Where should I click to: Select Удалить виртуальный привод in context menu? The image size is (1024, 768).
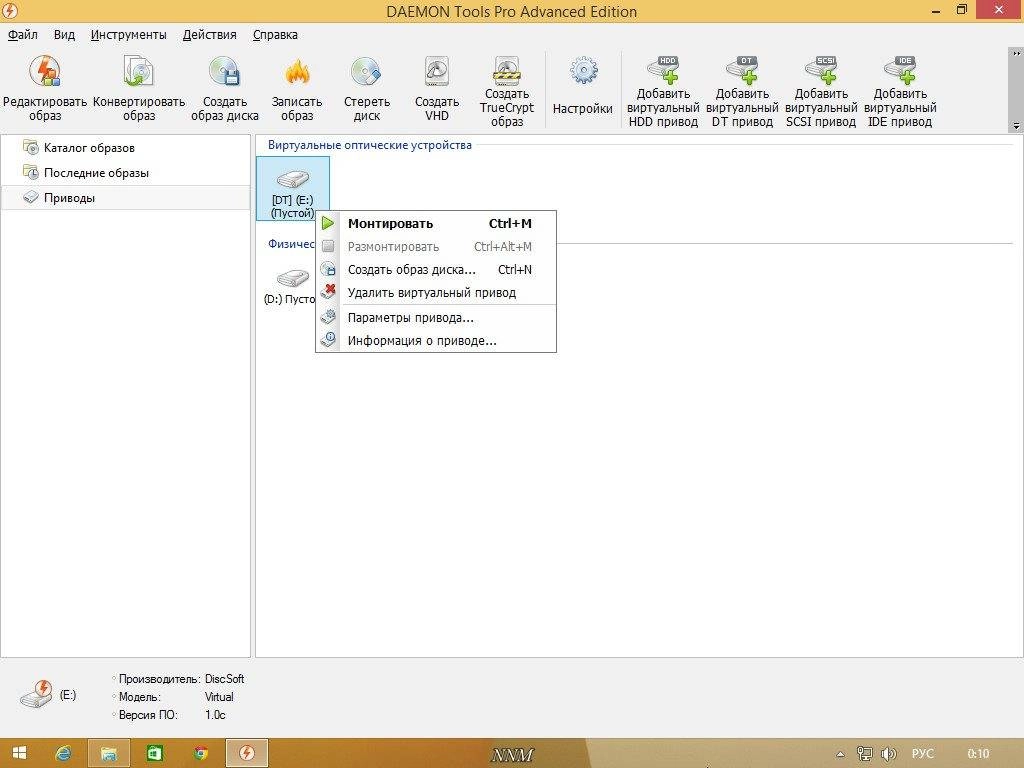436,293
